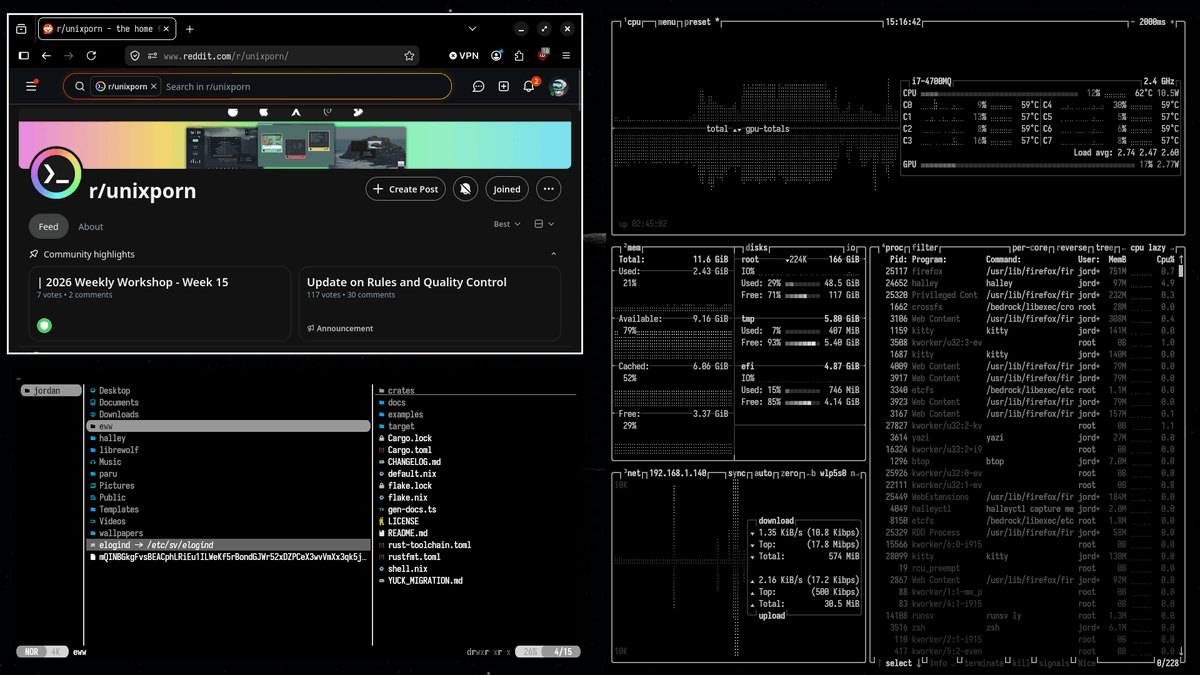The width and height of the screenshot is (1200, 675).
Task: Open a new browser tab with plus
Action: point(190,29)
